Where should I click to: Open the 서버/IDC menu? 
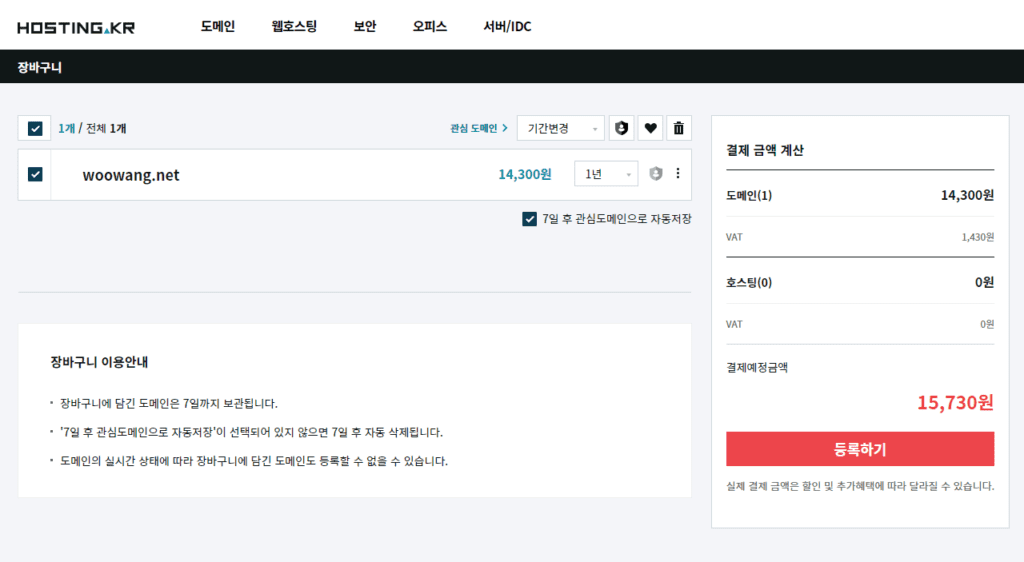507,26
